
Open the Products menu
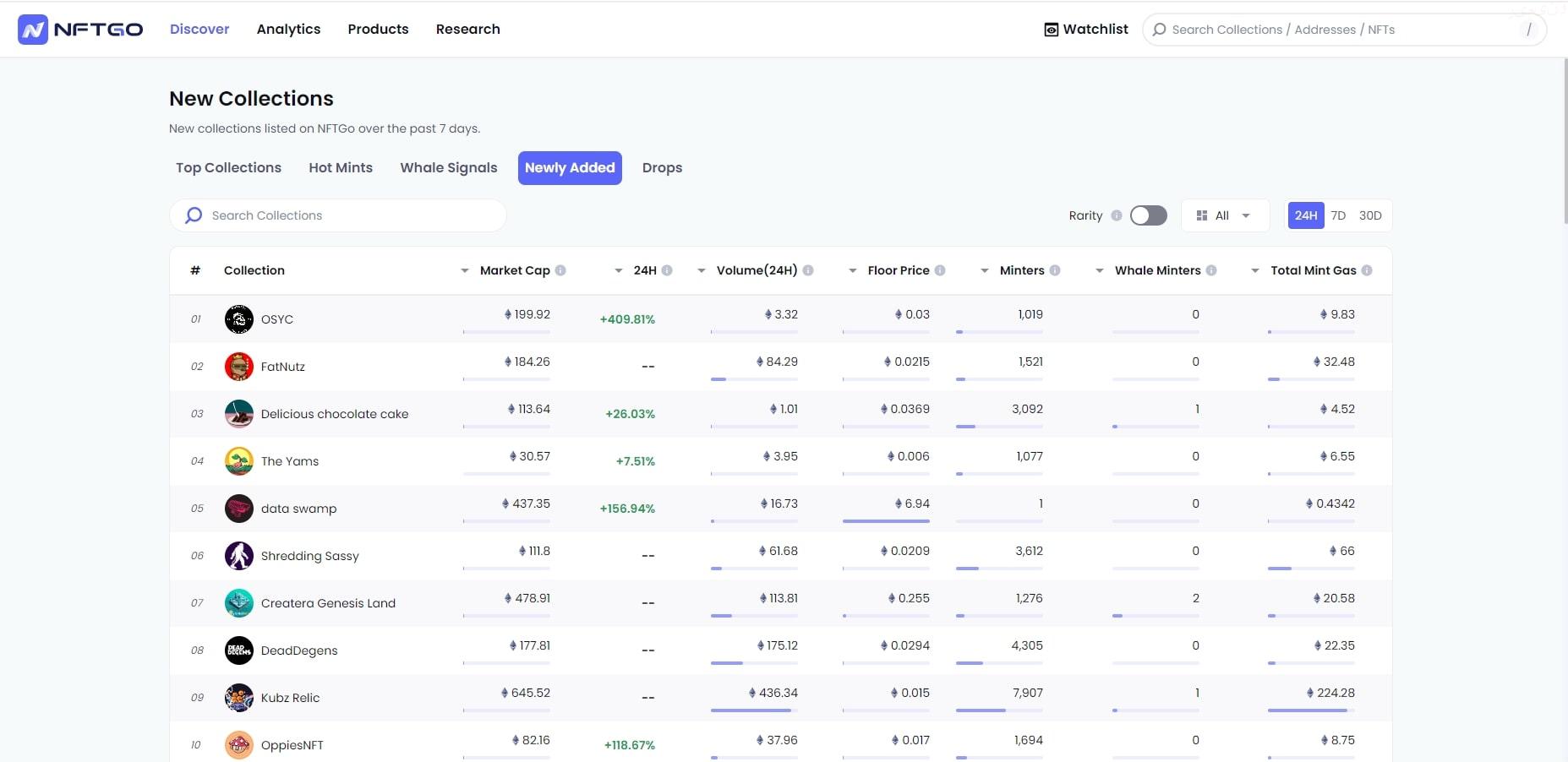(378, 30)
